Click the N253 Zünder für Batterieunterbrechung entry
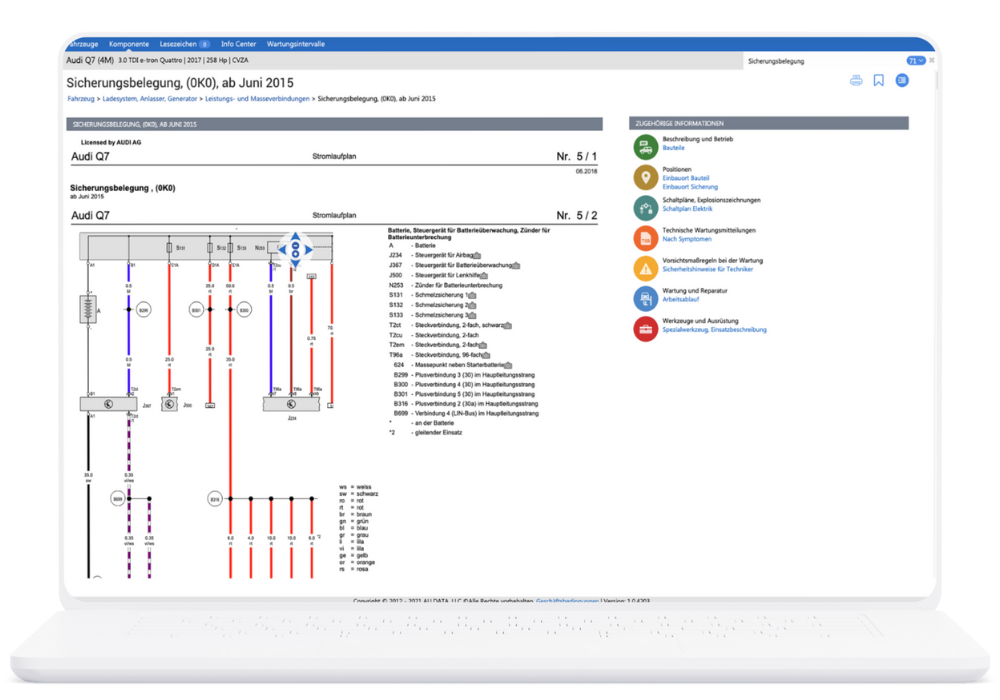The width and height of the screenshot is (1000, 700). click(446, 286)
